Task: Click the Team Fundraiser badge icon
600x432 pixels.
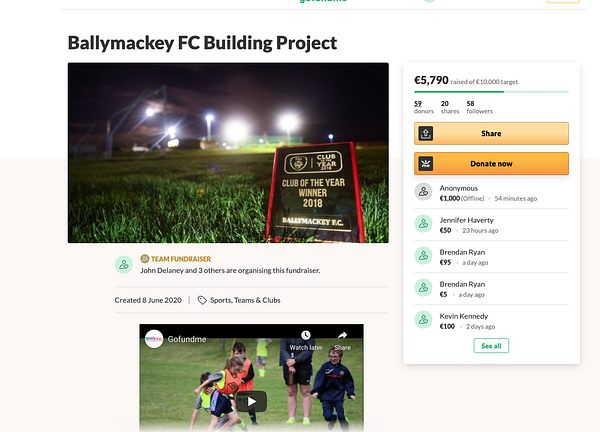Action: (x=145, y=259)
